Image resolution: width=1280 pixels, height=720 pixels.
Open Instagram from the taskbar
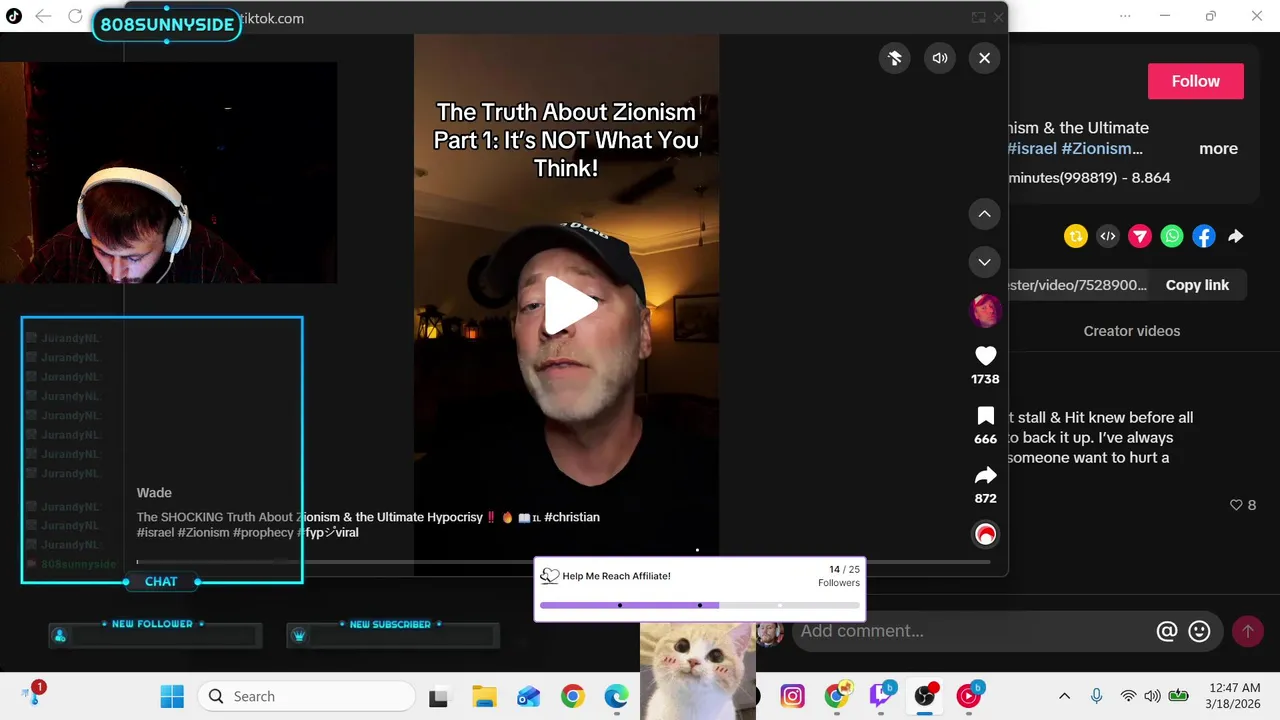point(793,696)
